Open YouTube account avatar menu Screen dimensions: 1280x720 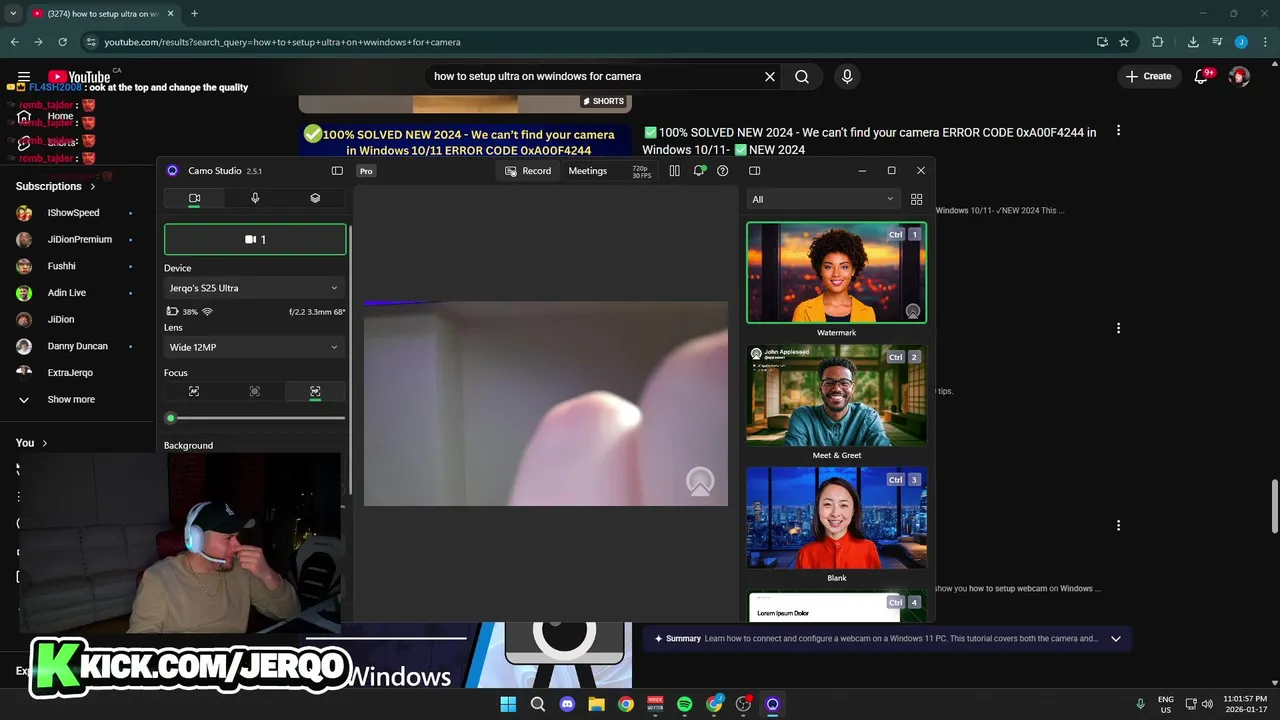point(1239,76)
